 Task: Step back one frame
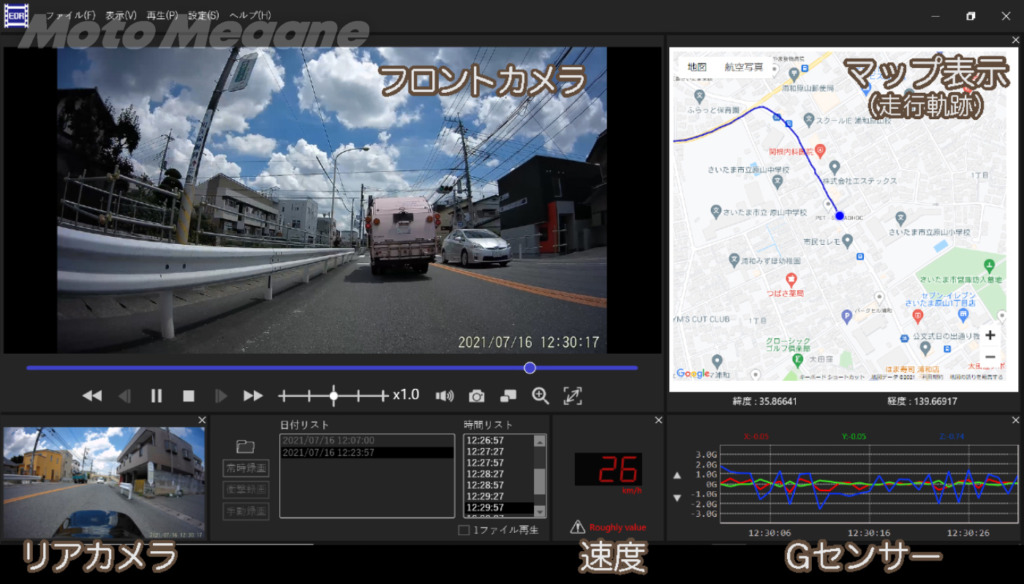tap(124, 396)
